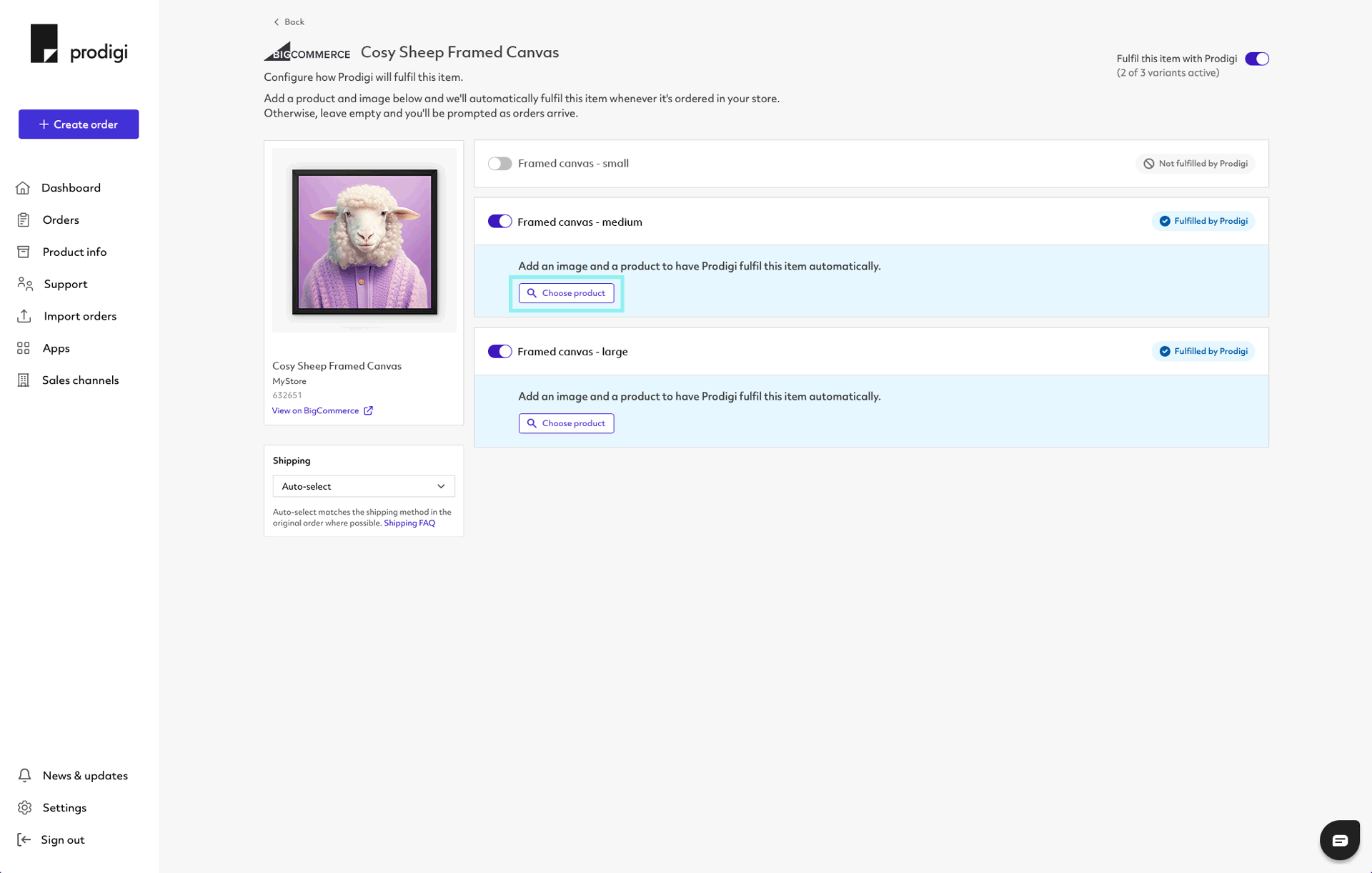
Task: Click the Apps navigation icon
Action: click(24, 348)
